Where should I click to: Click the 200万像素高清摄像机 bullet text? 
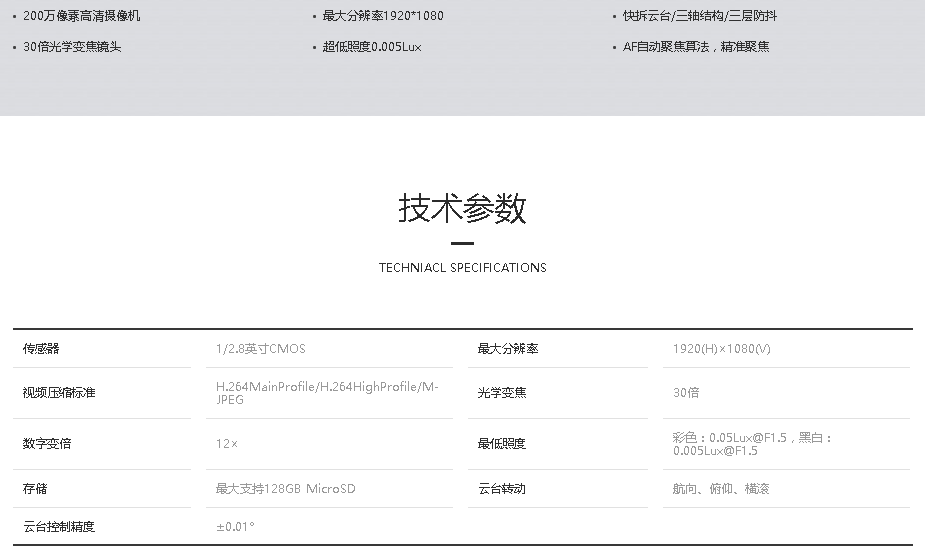(x=81, y=16)
